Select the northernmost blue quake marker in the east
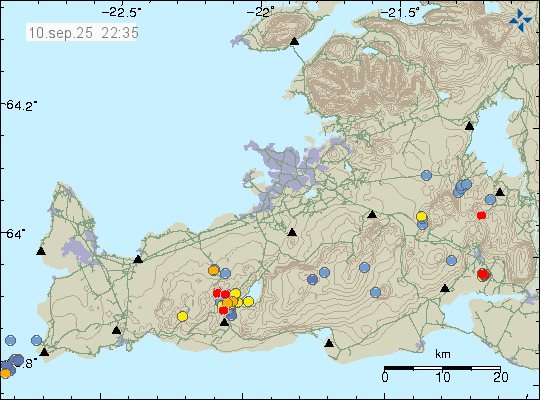The width and height of the screenshot is (540, 400). tap(426, 175)
